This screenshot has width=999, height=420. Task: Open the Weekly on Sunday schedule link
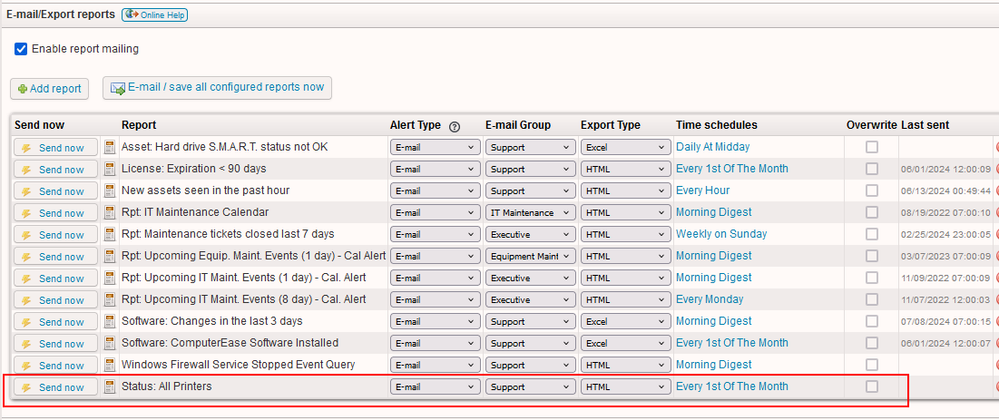[721, 234]
